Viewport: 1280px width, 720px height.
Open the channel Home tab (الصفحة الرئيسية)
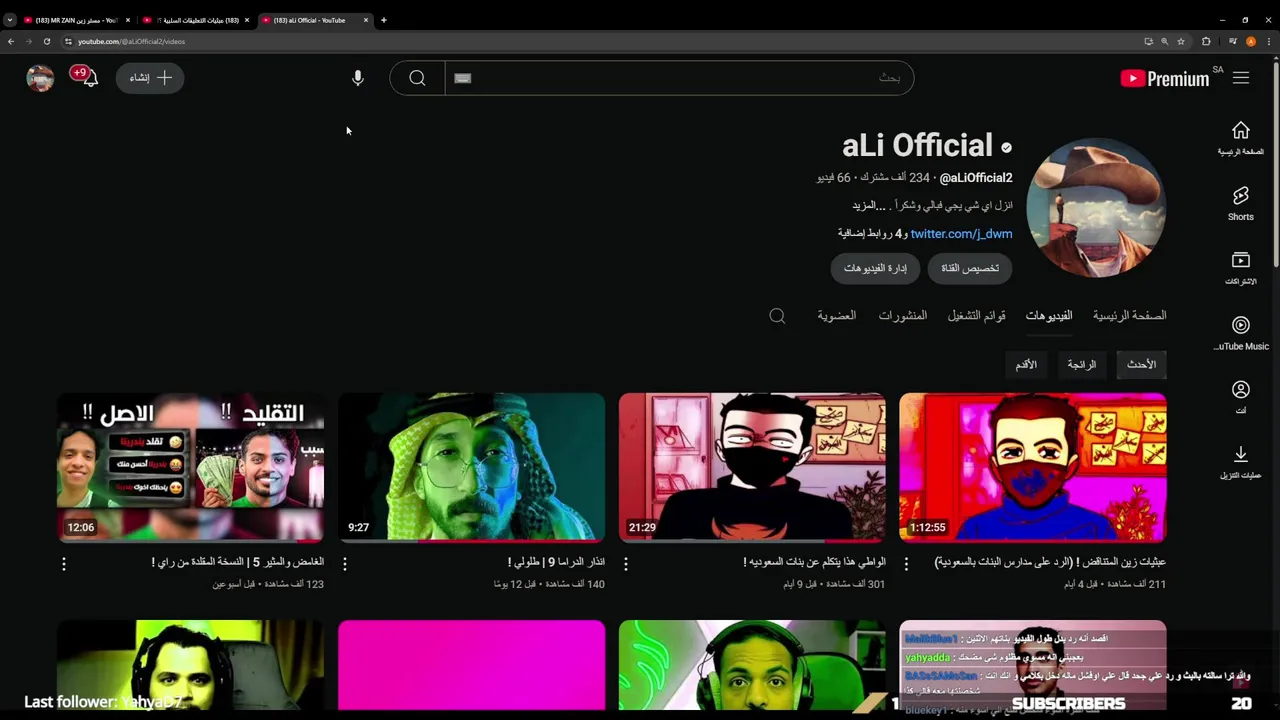[1129, 316]
